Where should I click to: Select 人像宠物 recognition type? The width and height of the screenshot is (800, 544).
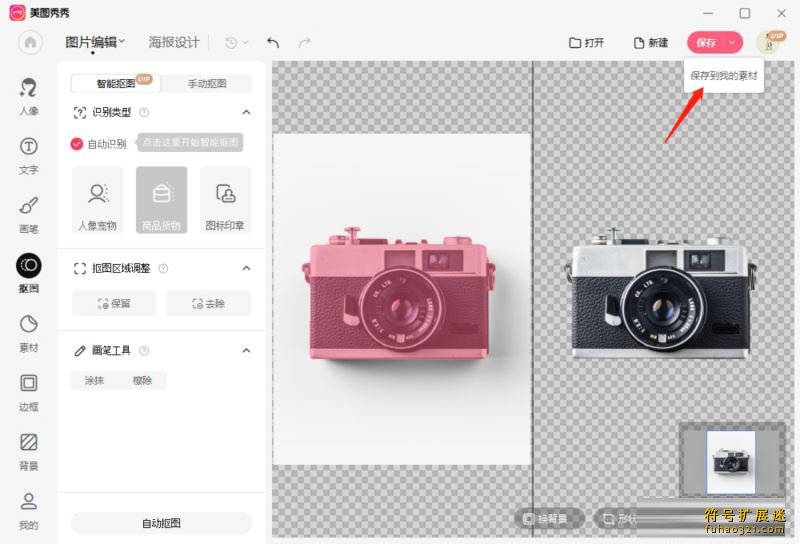click(x=97, y=201)
